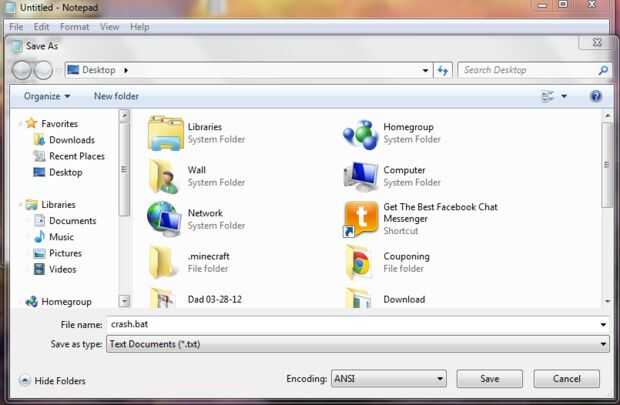The height and width of the screenshot is (405, 620).
Task: Click the refresh arrows button
Action: (x=442, y=70)
